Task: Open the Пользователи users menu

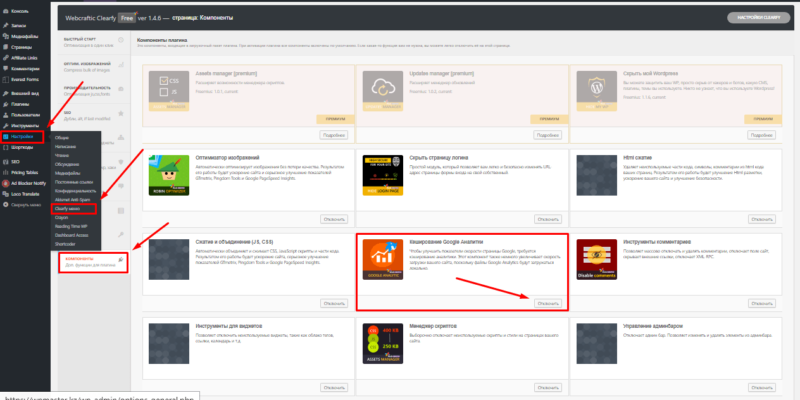Action: click(x=25, y=115)
